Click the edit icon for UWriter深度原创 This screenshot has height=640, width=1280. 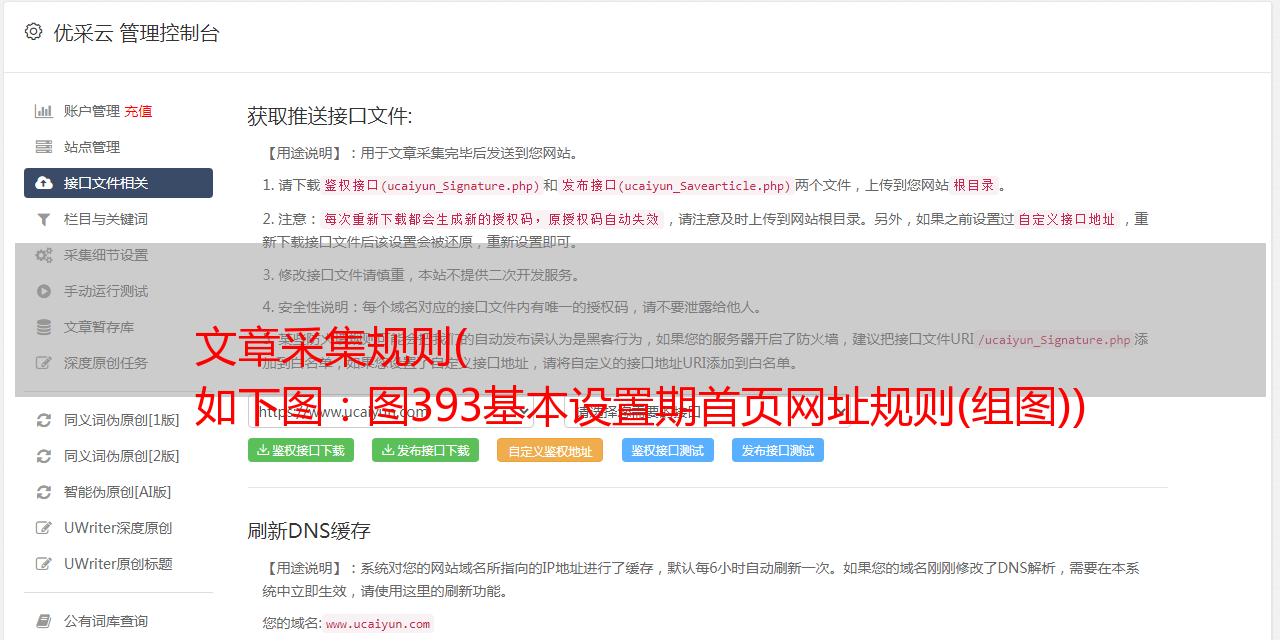44,528
